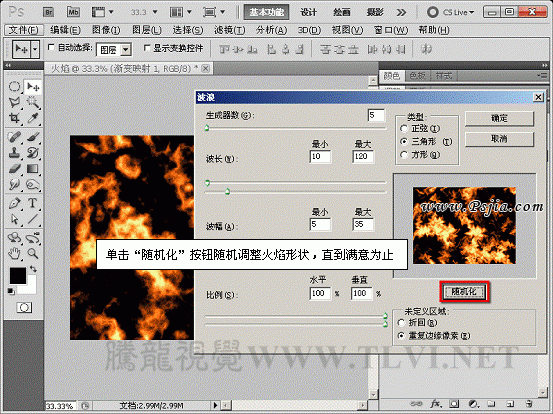Image resolution: width=553 pixels, height=414 pixels.
Task: Expand more workspaces chevron
Action: (x=401, y=12)
